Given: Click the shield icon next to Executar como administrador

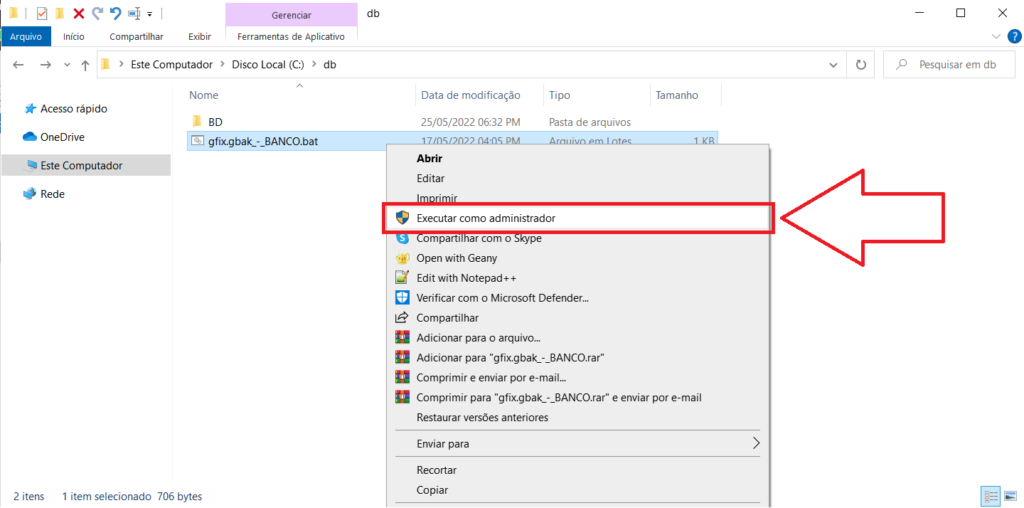Looking at the screenshot, I should coord(402,218).
